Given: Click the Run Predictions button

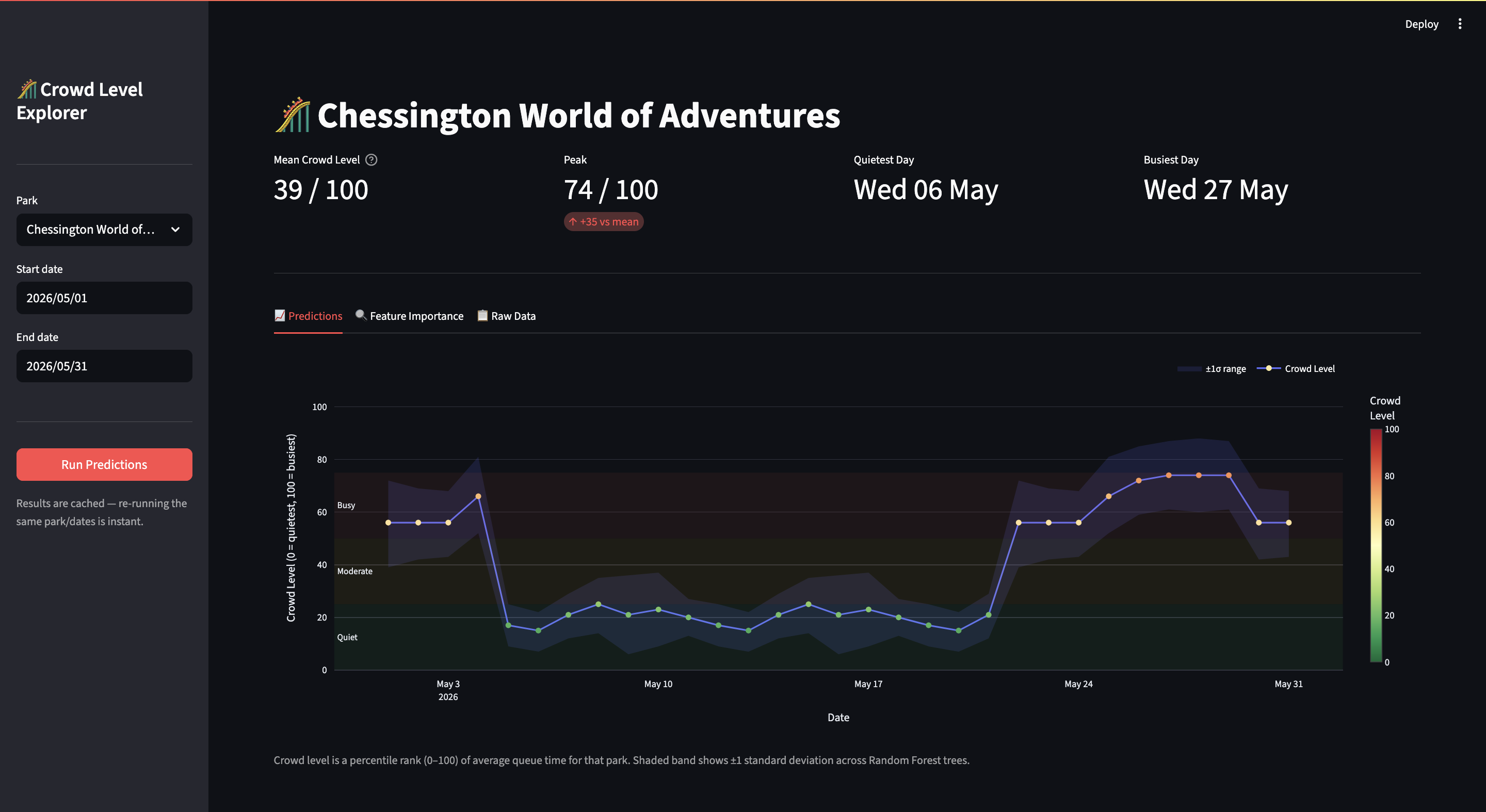Looking at the screenshot, I should coord(104,464).
